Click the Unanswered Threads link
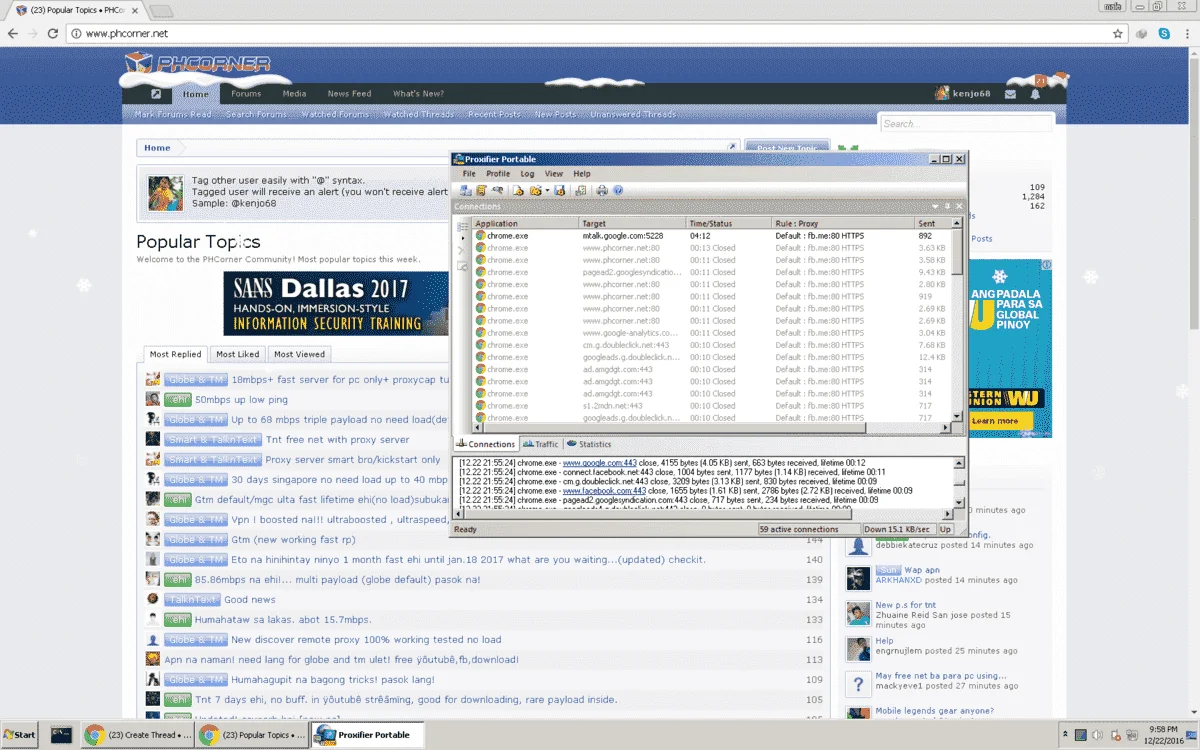Viewport: 1200px width, 750px height. tap(633, 115)
